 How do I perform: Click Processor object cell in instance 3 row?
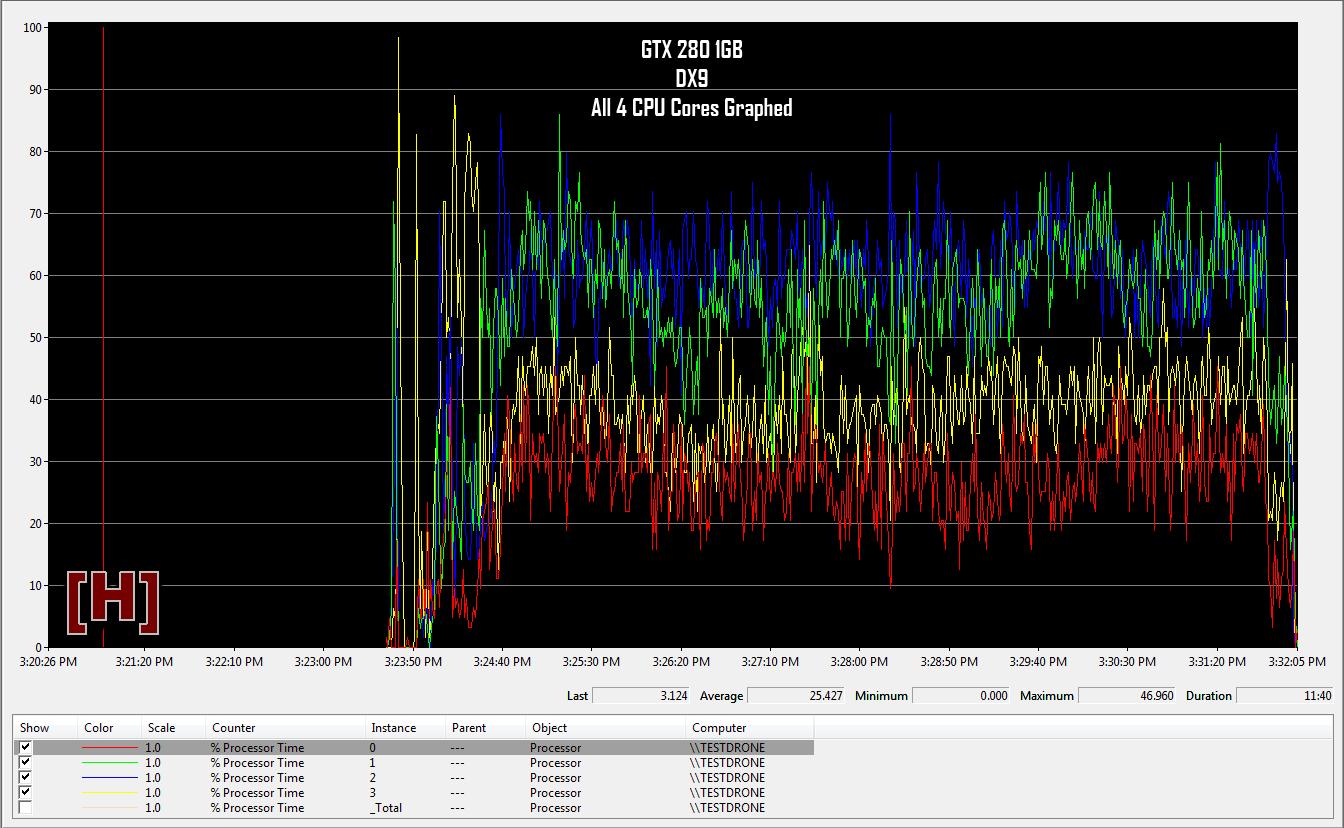556,792
